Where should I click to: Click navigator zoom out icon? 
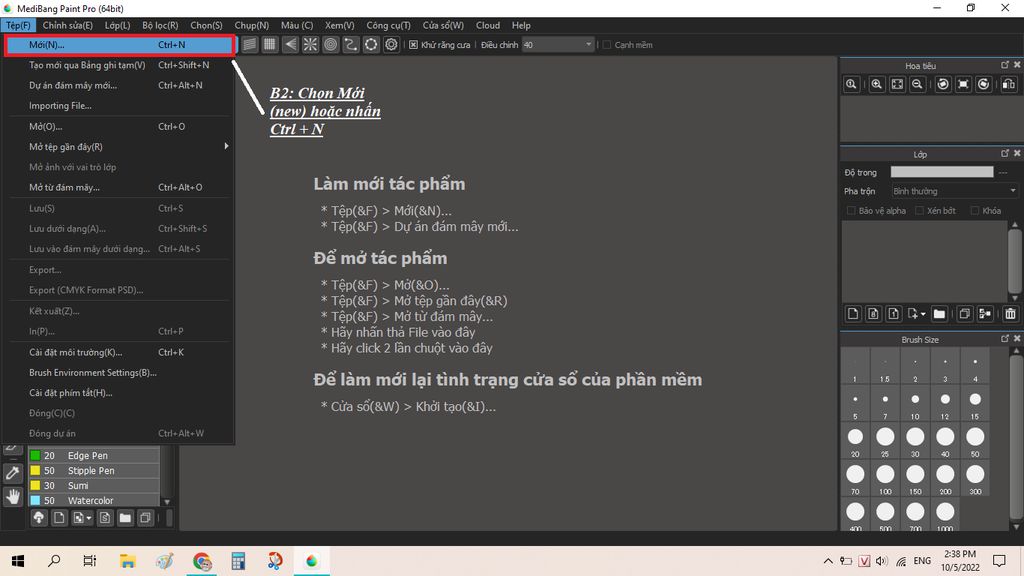pos(918,84)
